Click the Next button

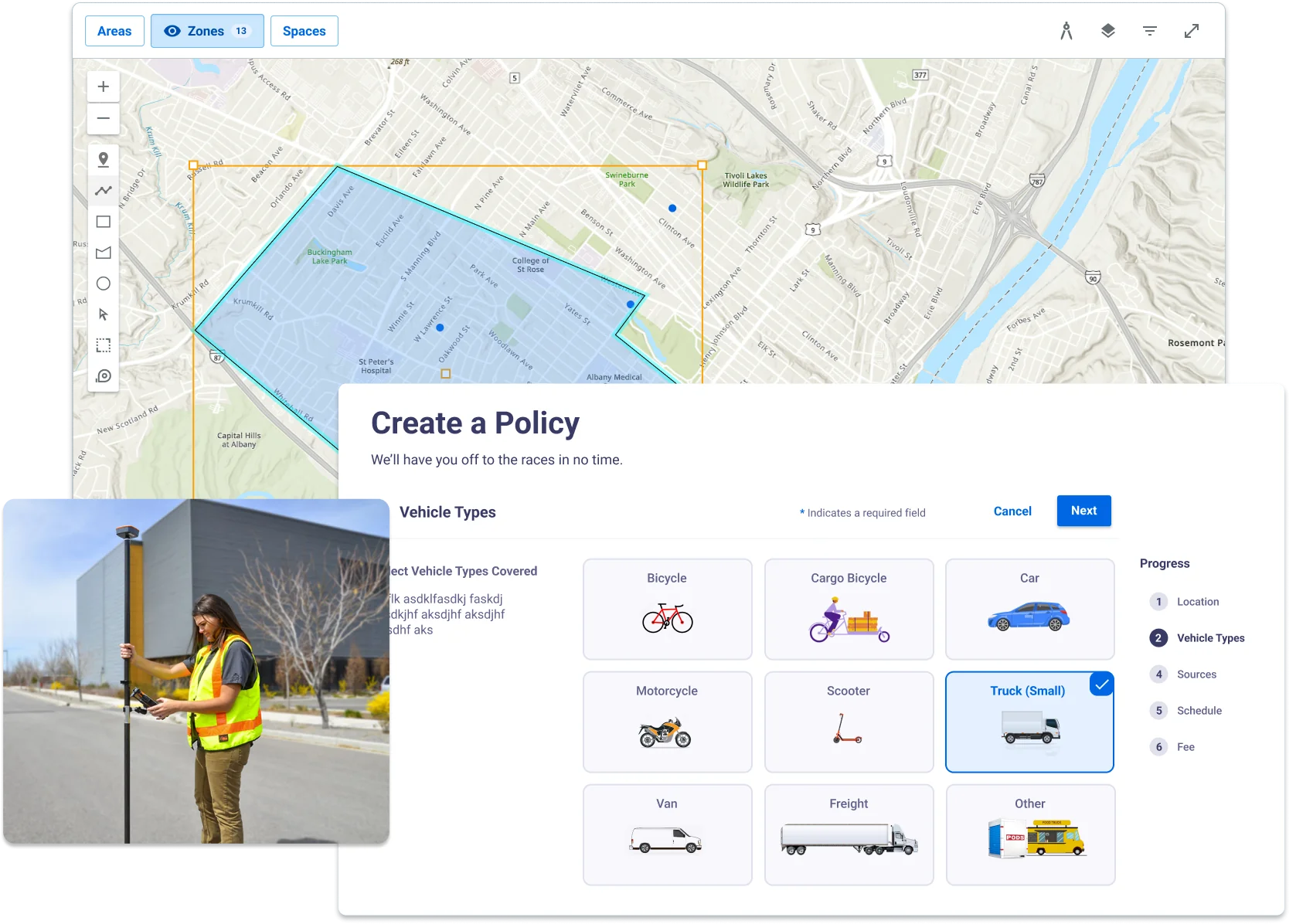coord(1083,511)
